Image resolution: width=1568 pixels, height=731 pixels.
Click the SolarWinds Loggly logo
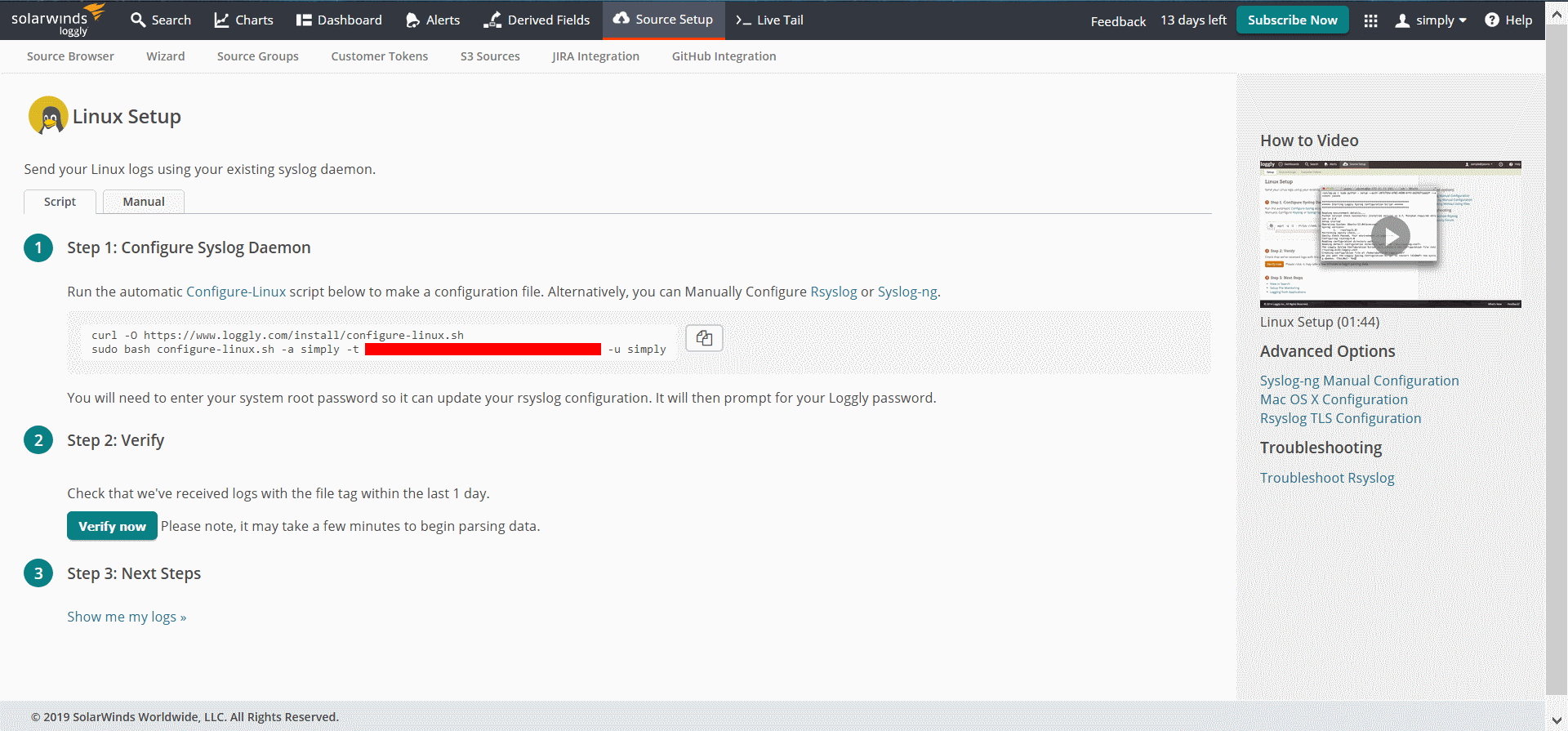coord(58,20)
